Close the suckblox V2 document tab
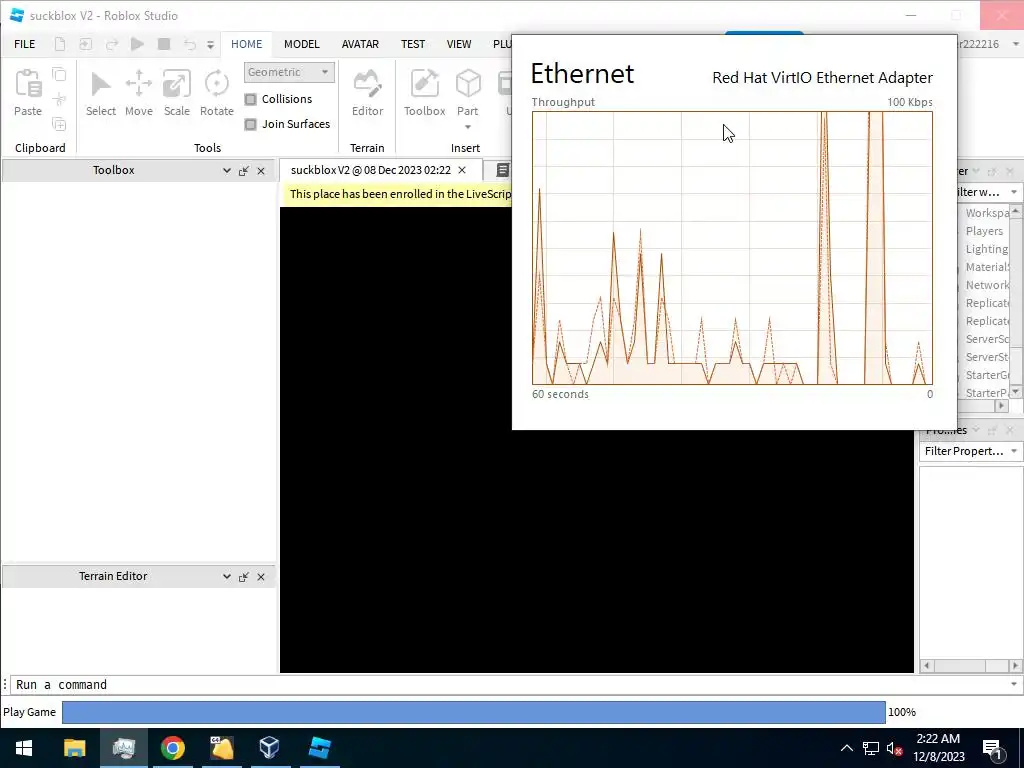Image resolution: width=1024 pixels, height=768 pixels. click(x=462, y=170)
